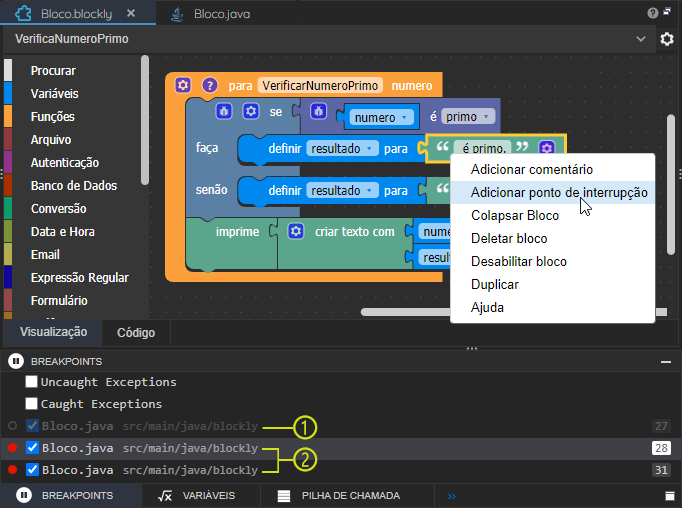The width and height of the screenshot is (682, 508).
Task: Enable the disabled Bloco.java line 27 breakpoint checkbox
Action: click(x=32, y=425)
